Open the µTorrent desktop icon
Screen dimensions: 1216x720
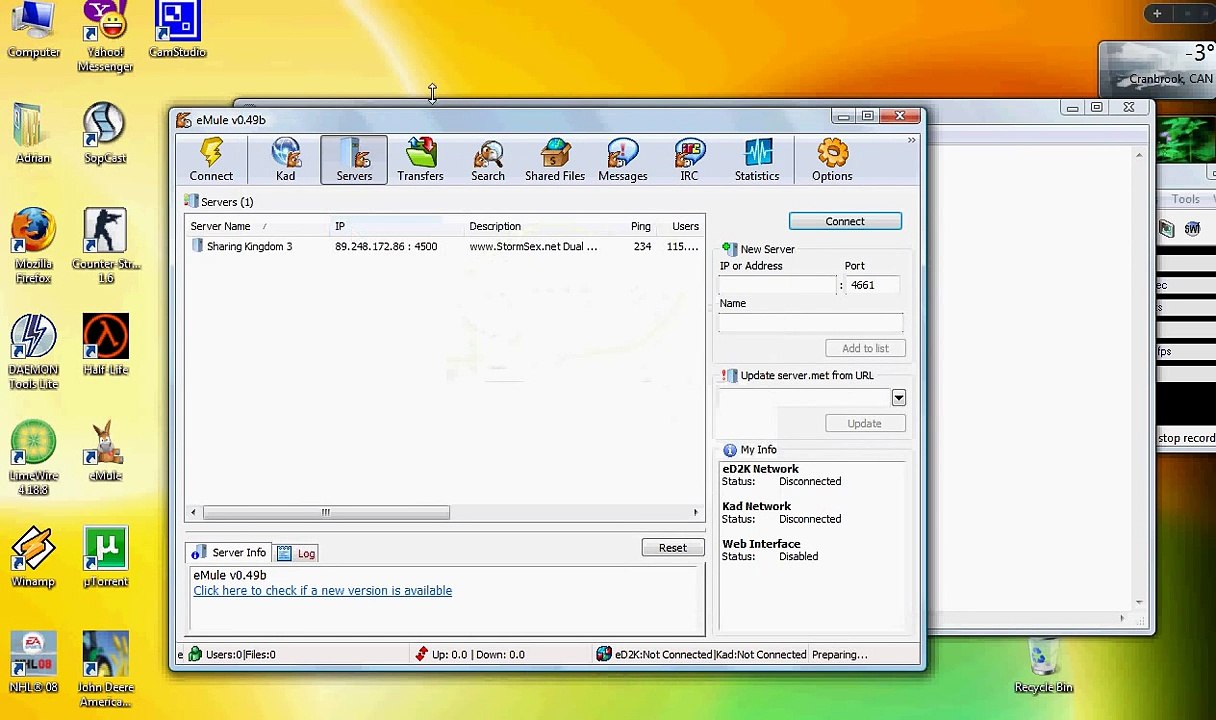pyautogui.click(x=105, y=557)
